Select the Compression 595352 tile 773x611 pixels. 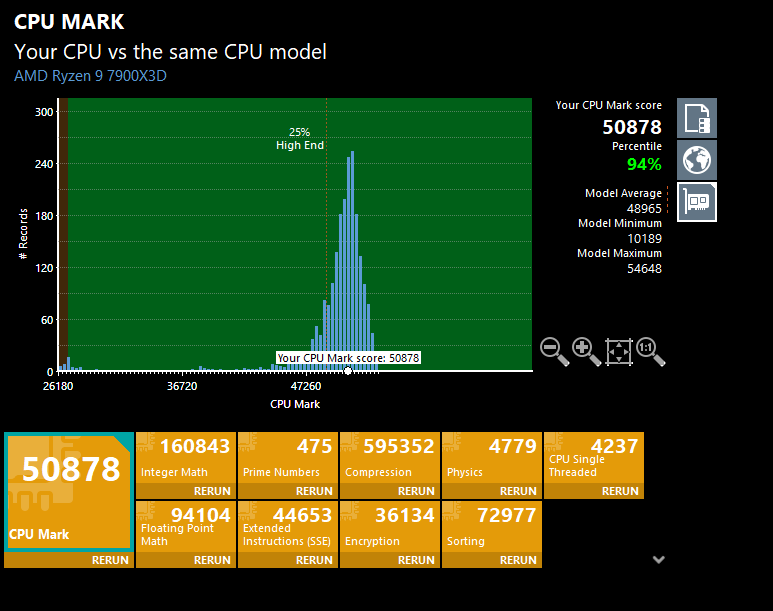coord(390,458)
